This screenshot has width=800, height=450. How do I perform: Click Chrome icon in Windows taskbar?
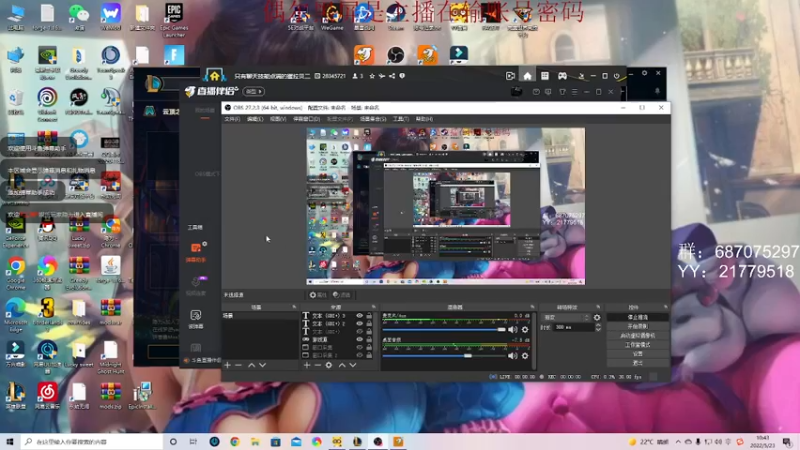(235, 441)
